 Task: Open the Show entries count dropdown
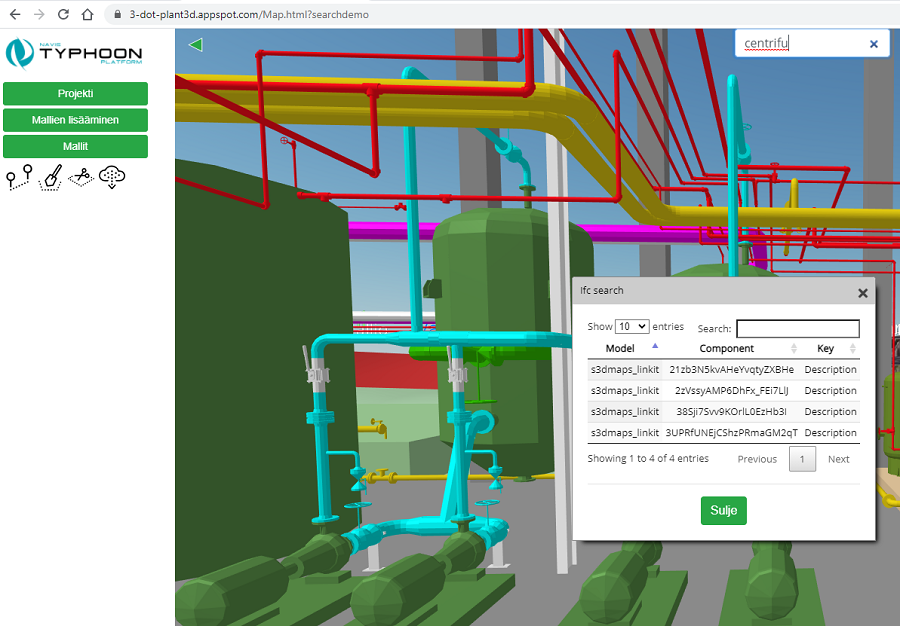[632, 327]
